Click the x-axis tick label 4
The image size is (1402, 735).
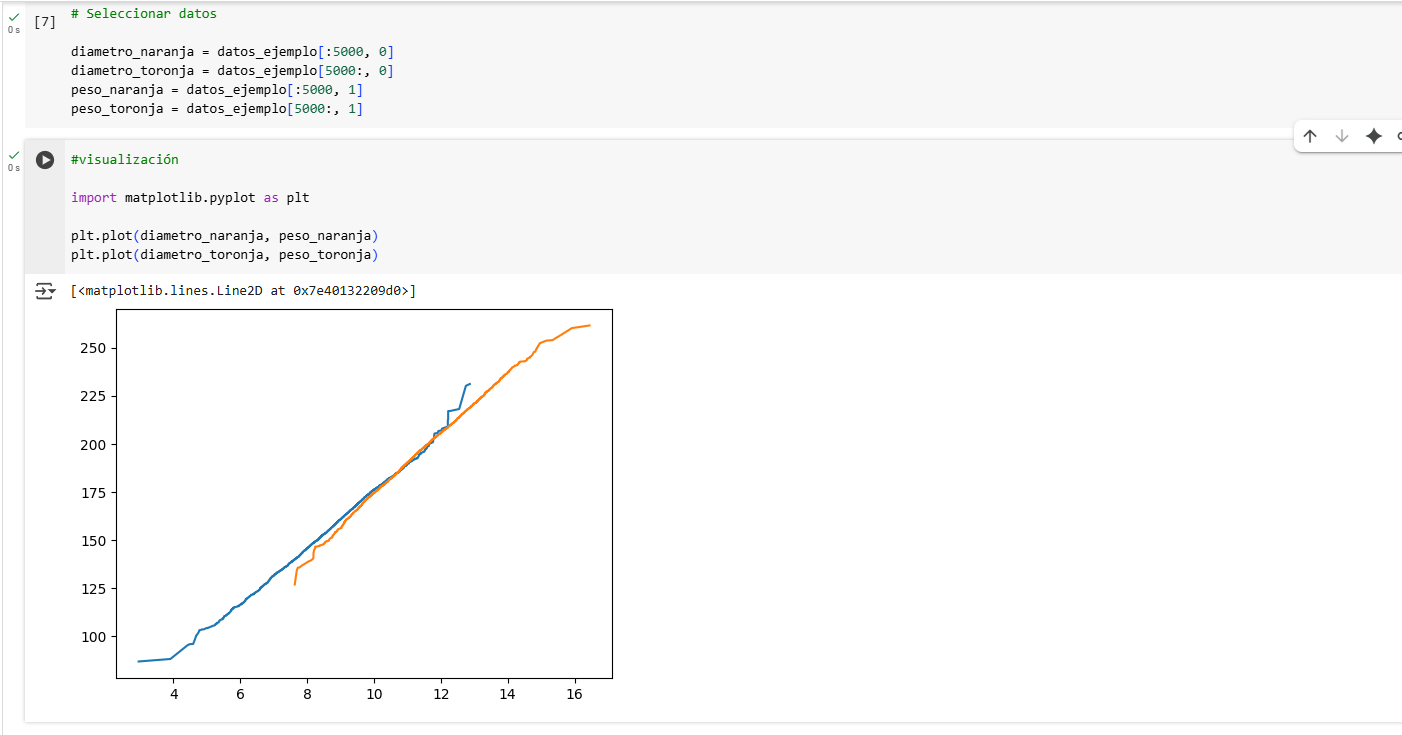pos(174,695)
